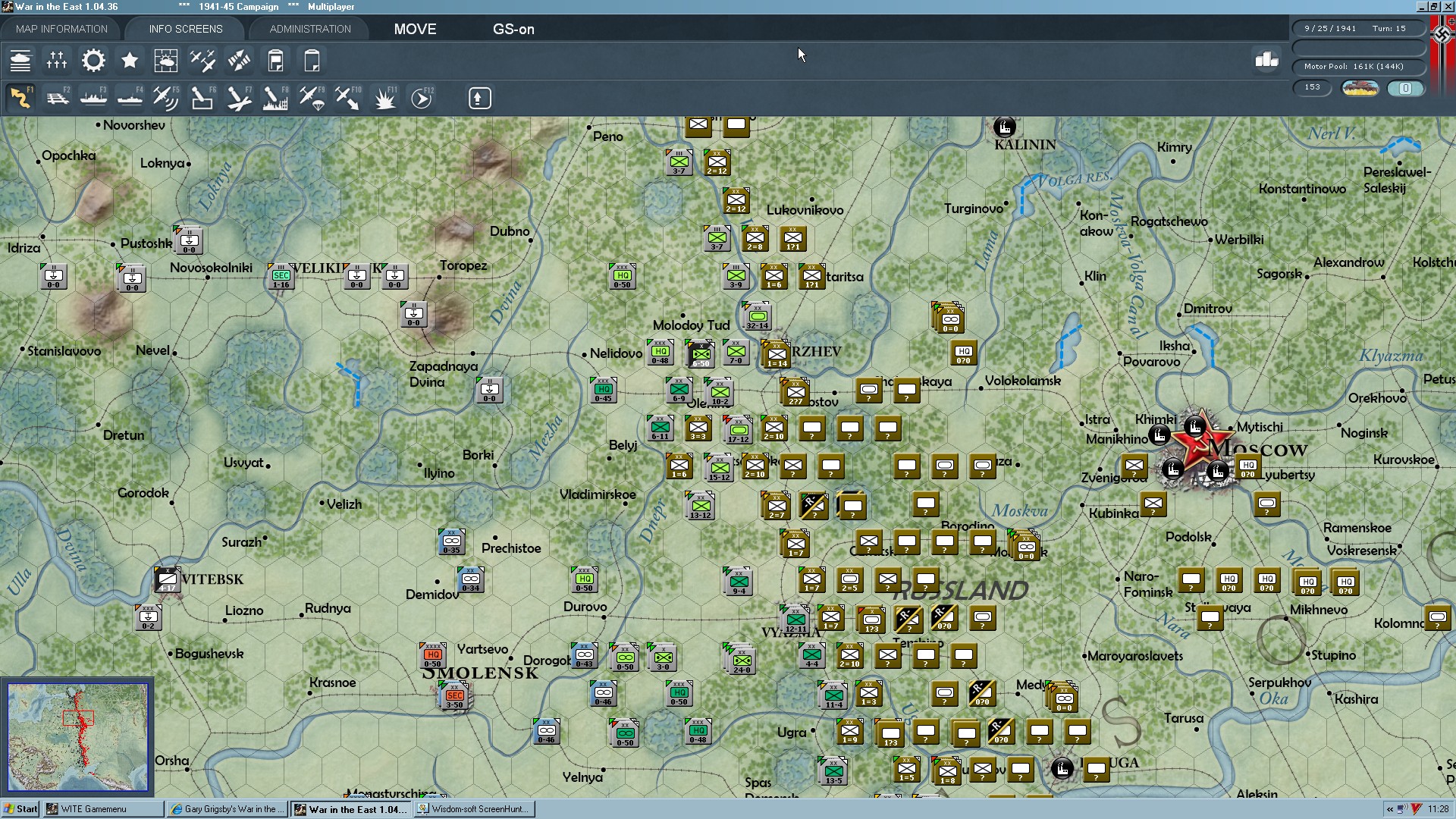Select the Soviet HQ counter near Lyubertsy
1456x819 pixels.
(x=1248, y=466)
